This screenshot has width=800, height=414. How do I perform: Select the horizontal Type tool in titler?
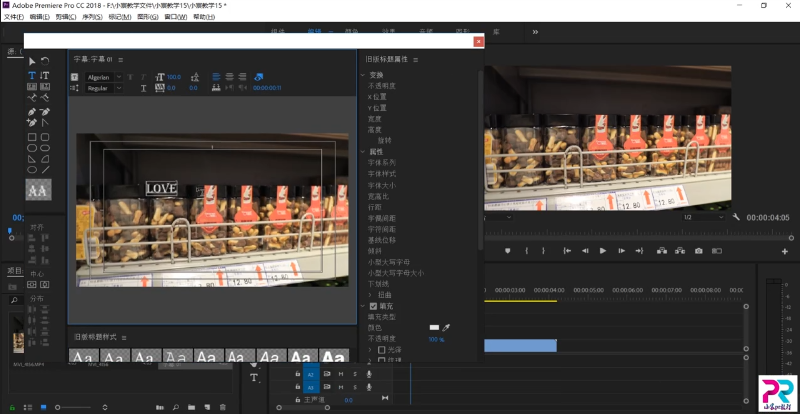point(32,75)
